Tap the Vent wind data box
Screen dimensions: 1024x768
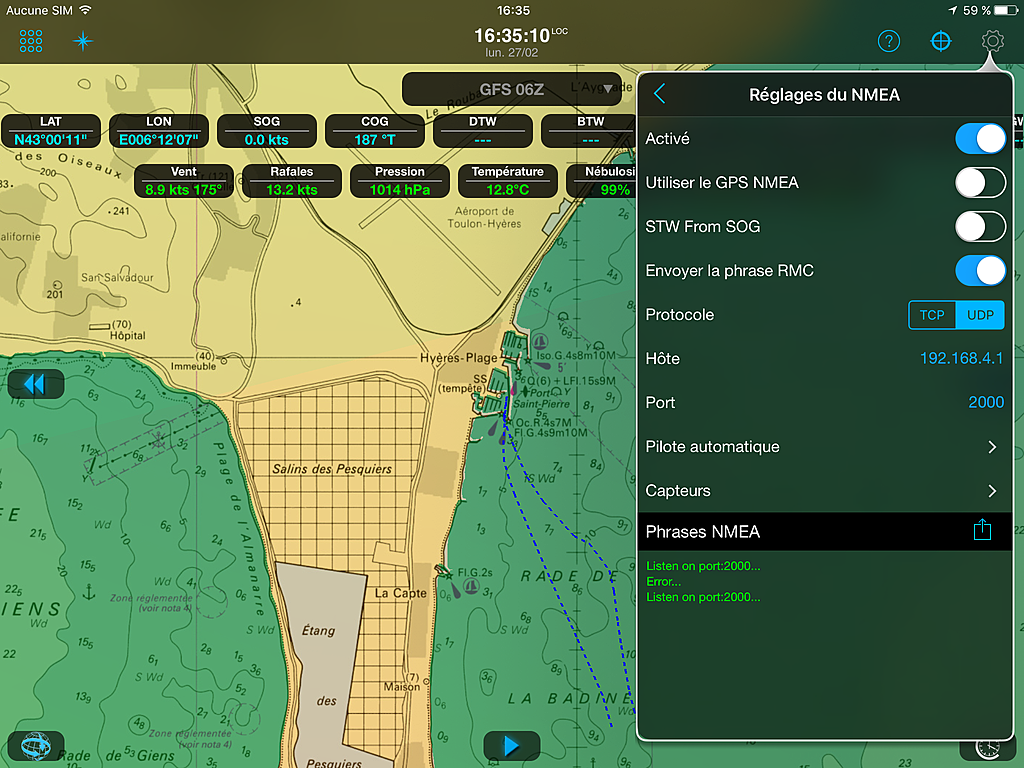(x=184, y=181)
